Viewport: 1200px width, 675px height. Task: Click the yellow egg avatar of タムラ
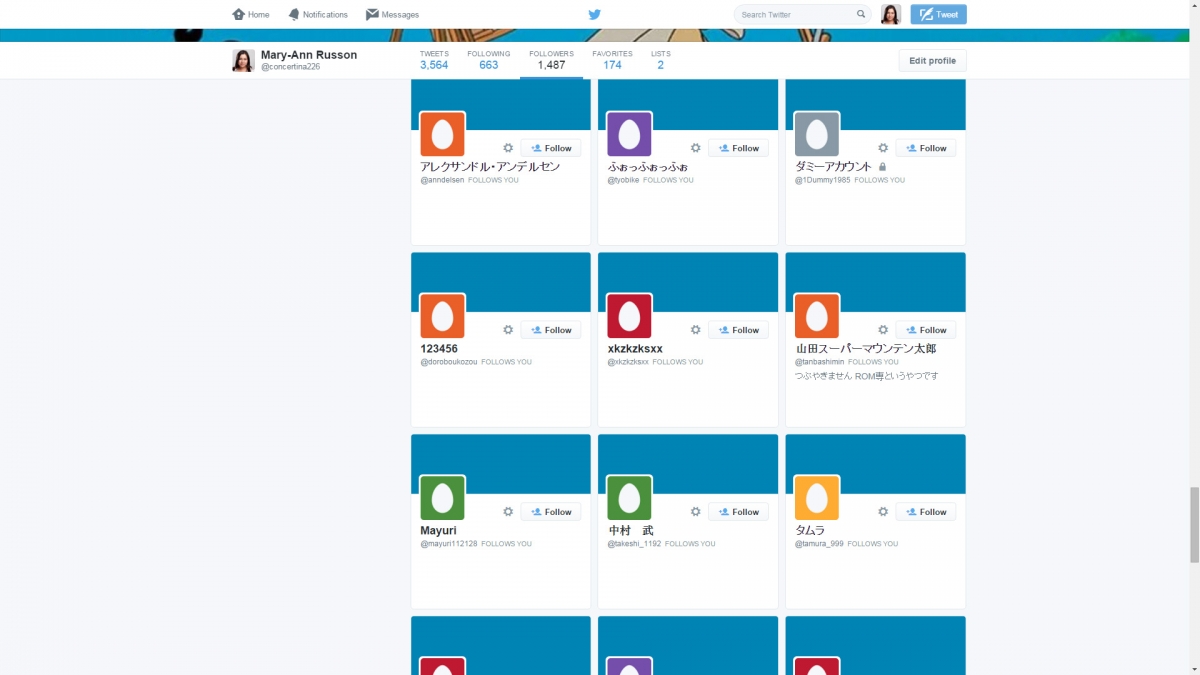[x=817, y=498]
